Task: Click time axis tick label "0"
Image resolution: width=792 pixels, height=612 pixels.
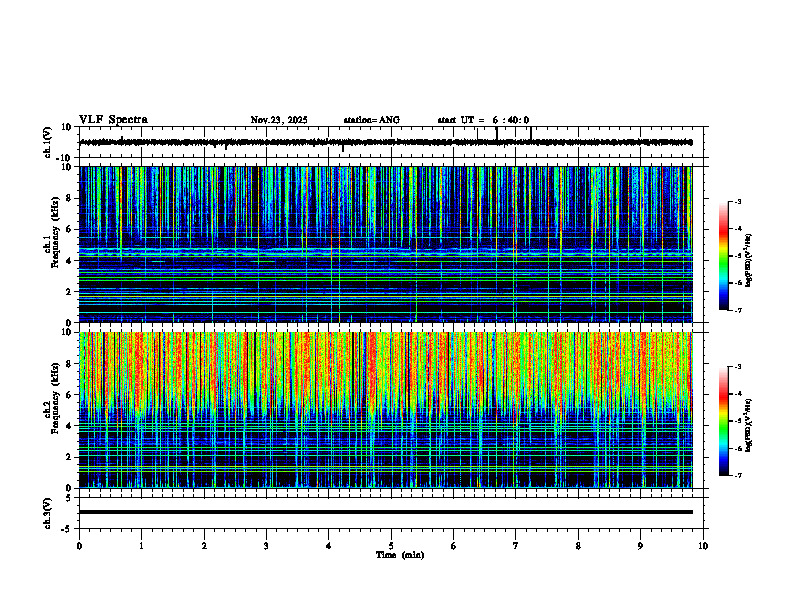Action: (79, 546)
